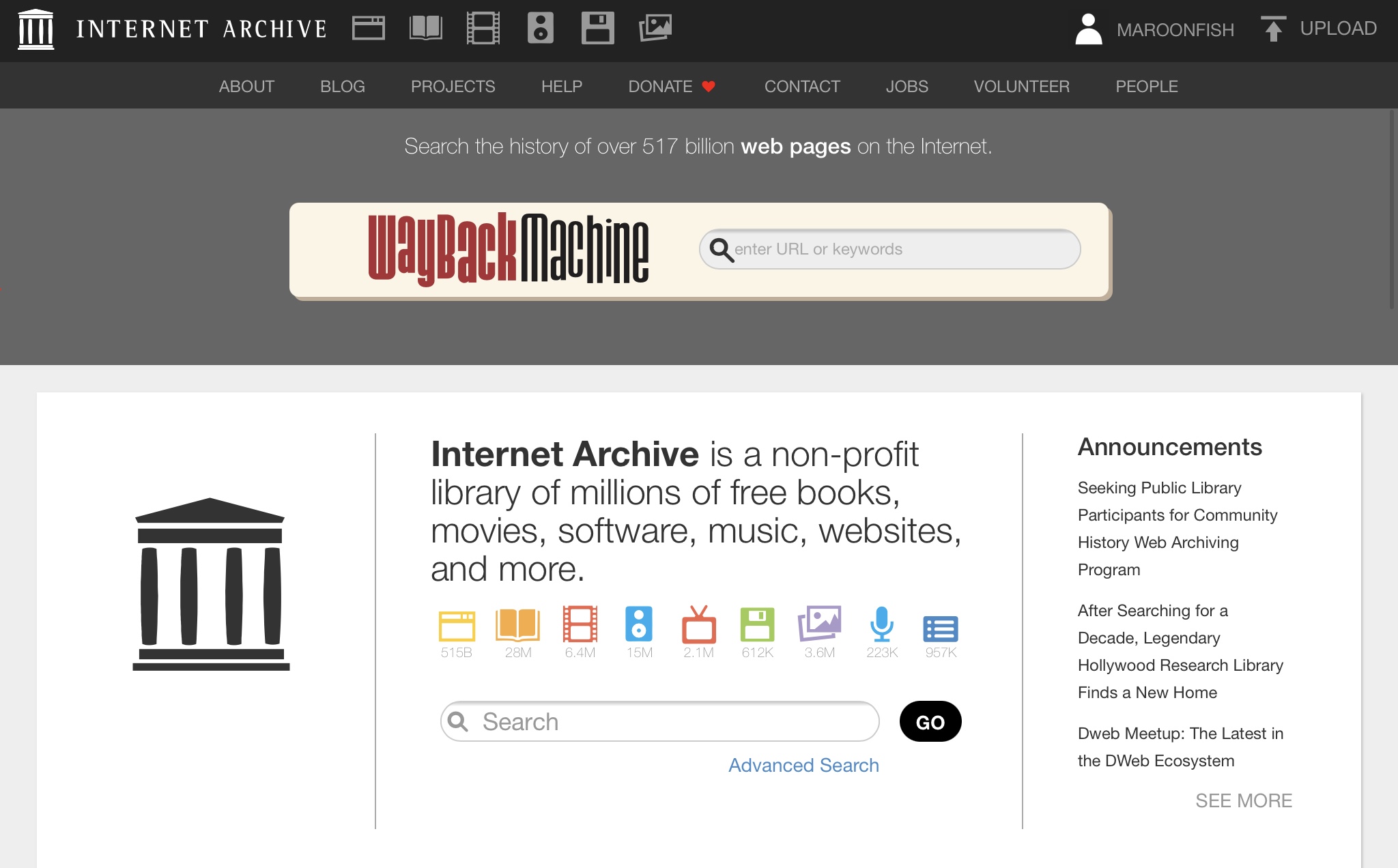The height and width of the screenshot is (868, 1398).
Task: Open the Images icon in top bar
Action: (x=655, y=28)
